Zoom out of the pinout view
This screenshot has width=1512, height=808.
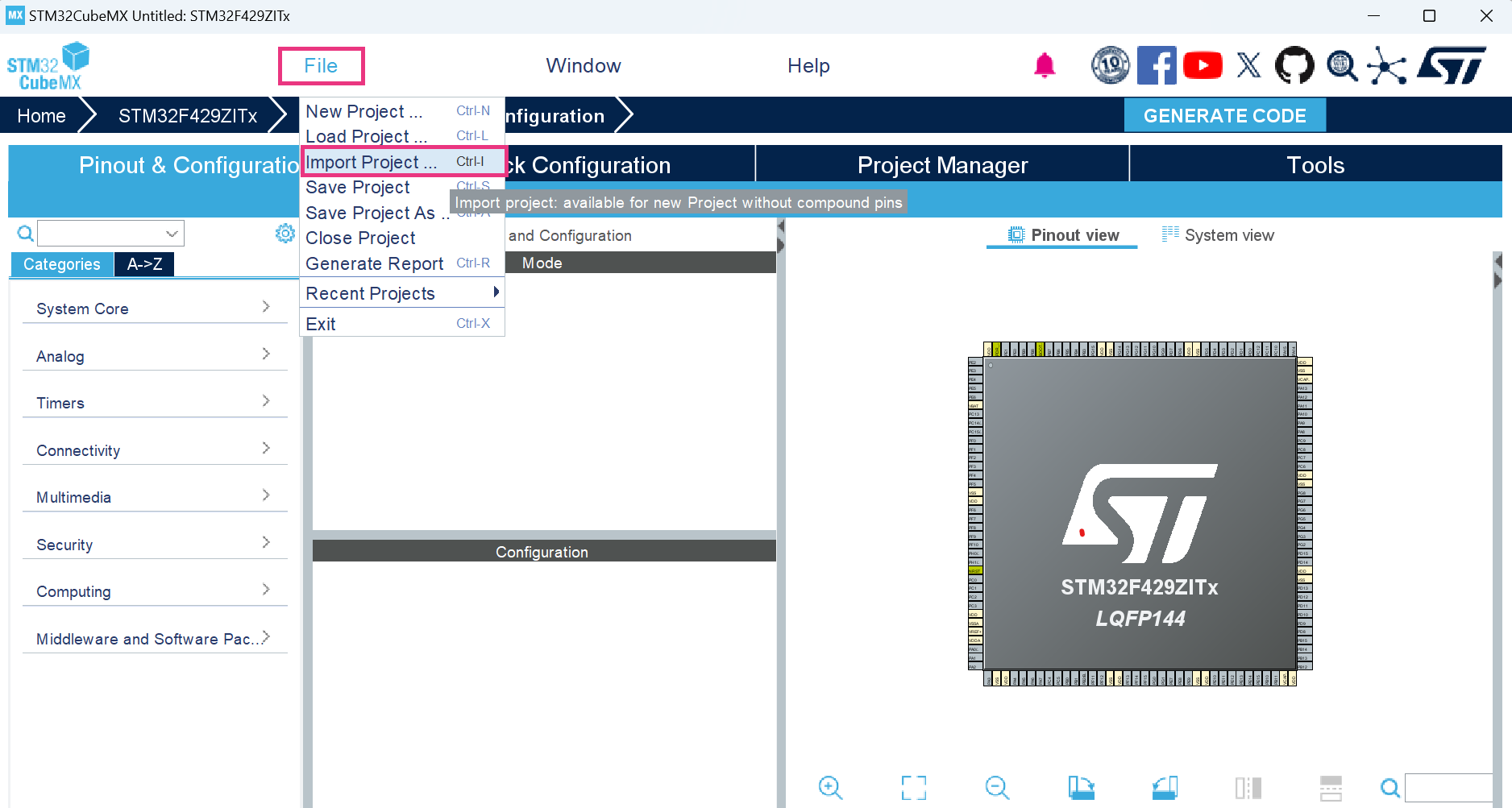997,788
